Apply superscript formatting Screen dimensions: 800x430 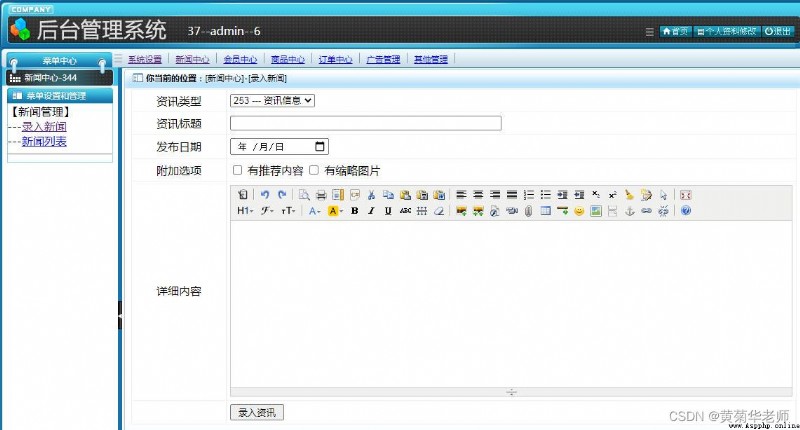click(x=613, y=195)
